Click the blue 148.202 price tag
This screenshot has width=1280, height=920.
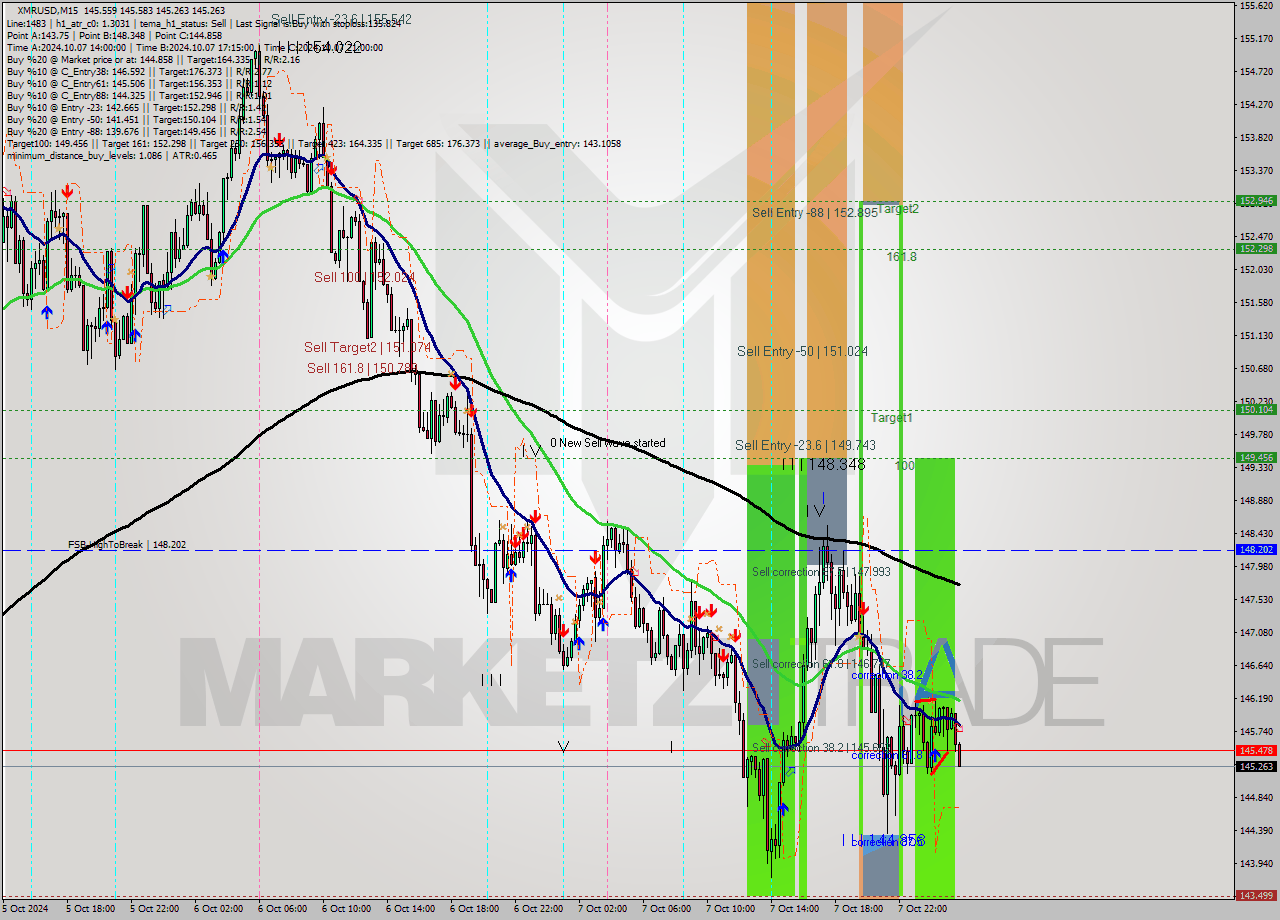click(x=1256, y=550)
